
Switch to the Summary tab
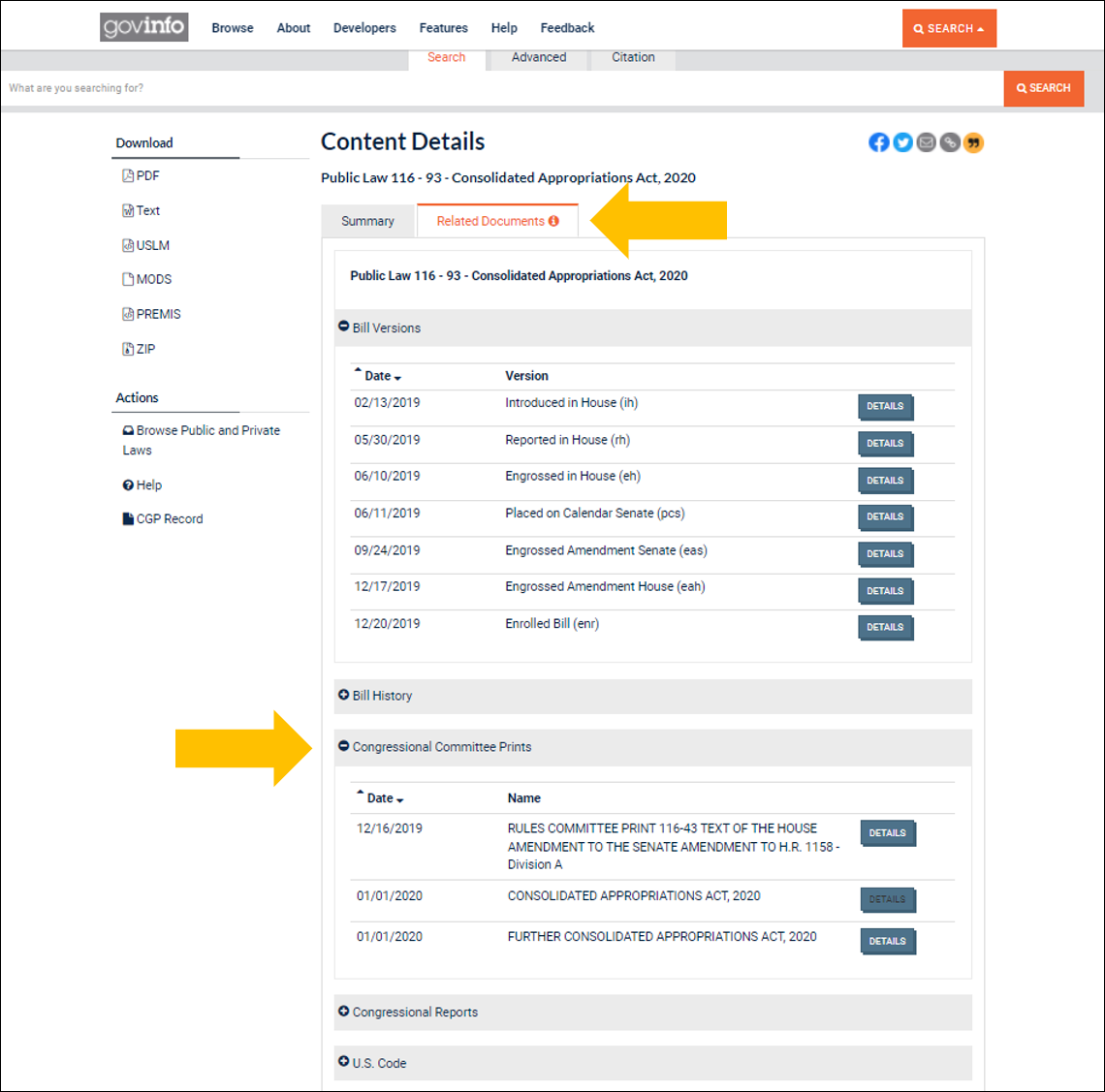click(368, 221)
